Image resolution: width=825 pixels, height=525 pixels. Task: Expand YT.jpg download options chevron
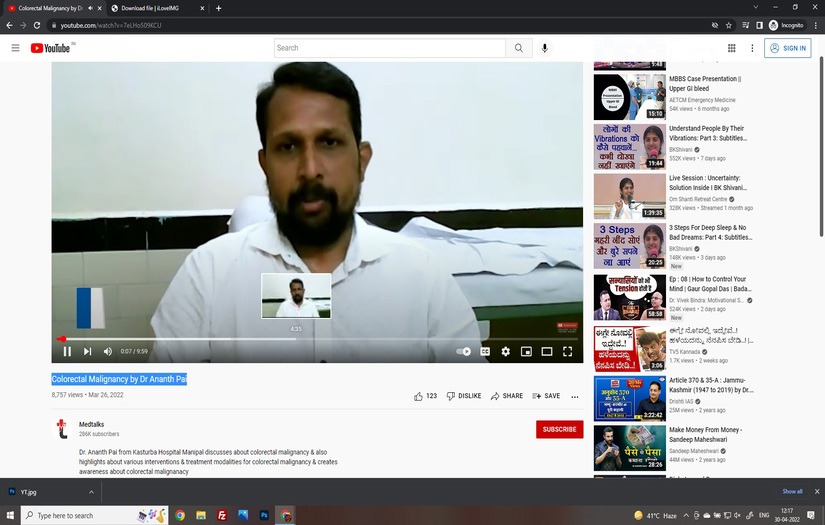tap(91, 492)
